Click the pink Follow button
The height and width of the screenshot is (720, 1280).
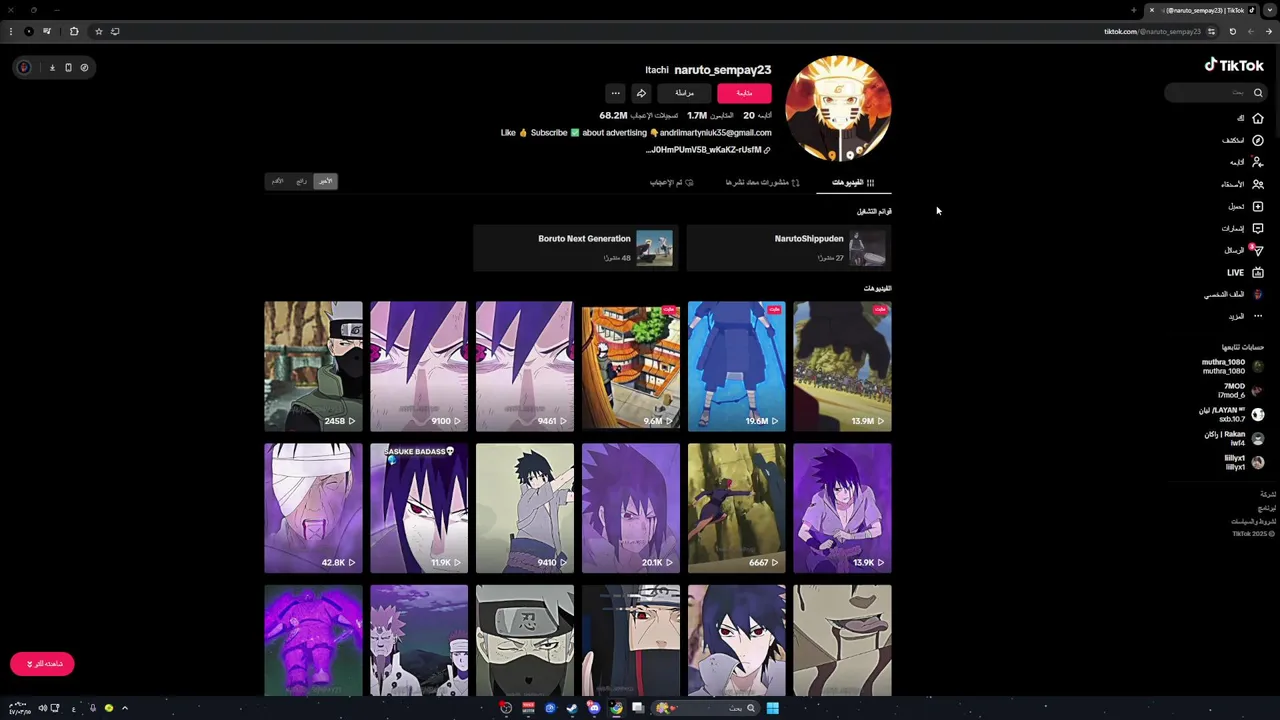(744, 93)
